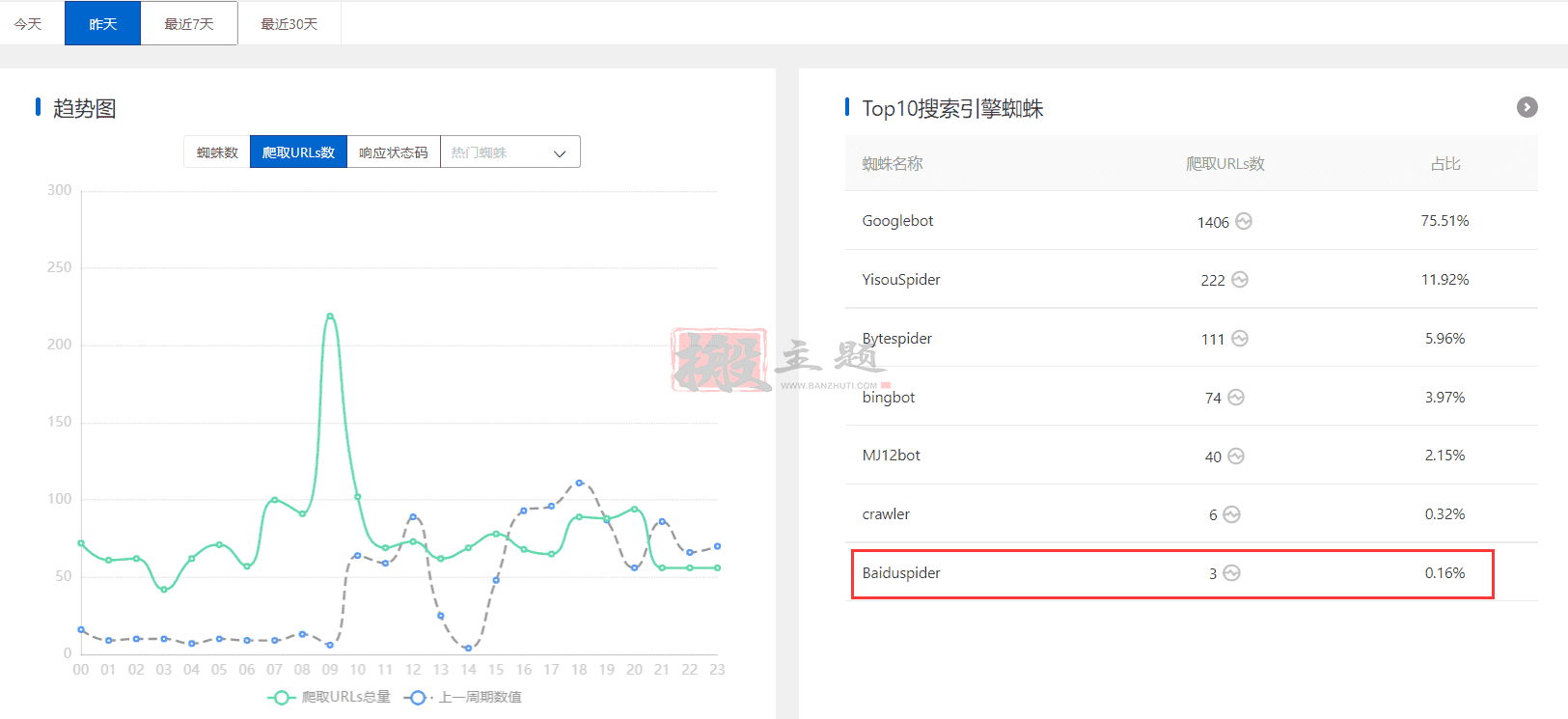Open trend icon beside YisouSpider's 222 count

1240,280
